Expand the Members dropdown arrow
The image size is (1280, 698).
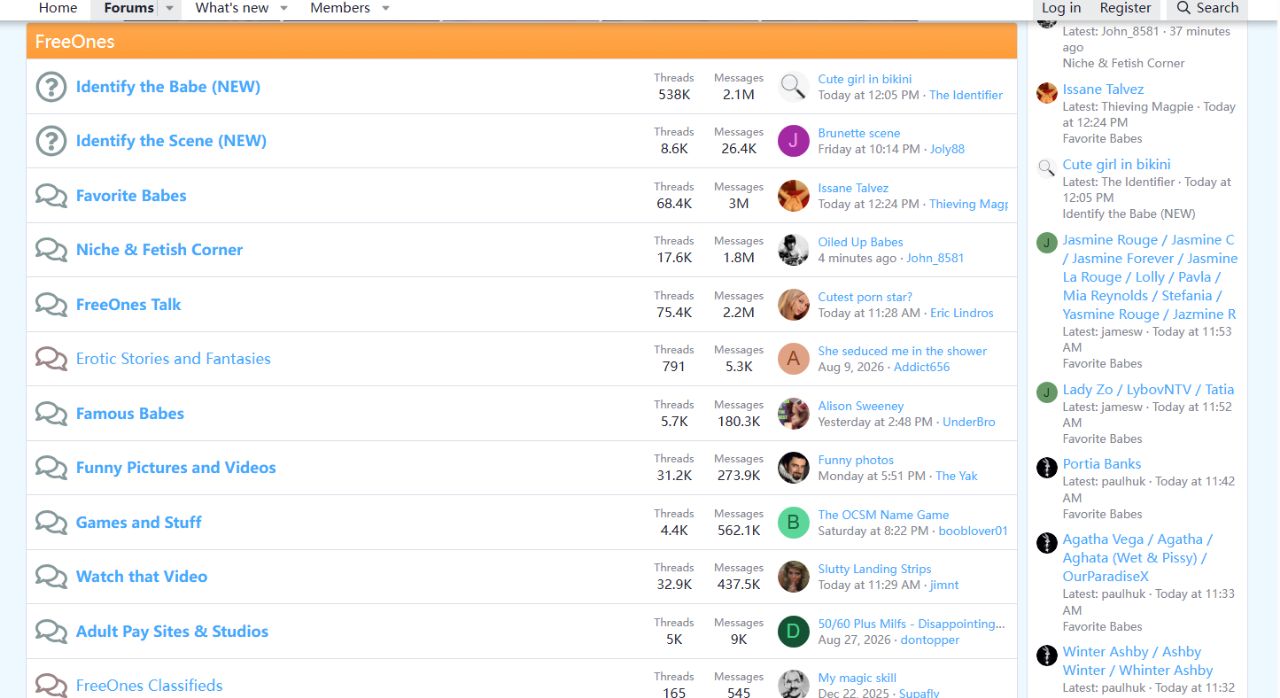(x=386, y=8)
